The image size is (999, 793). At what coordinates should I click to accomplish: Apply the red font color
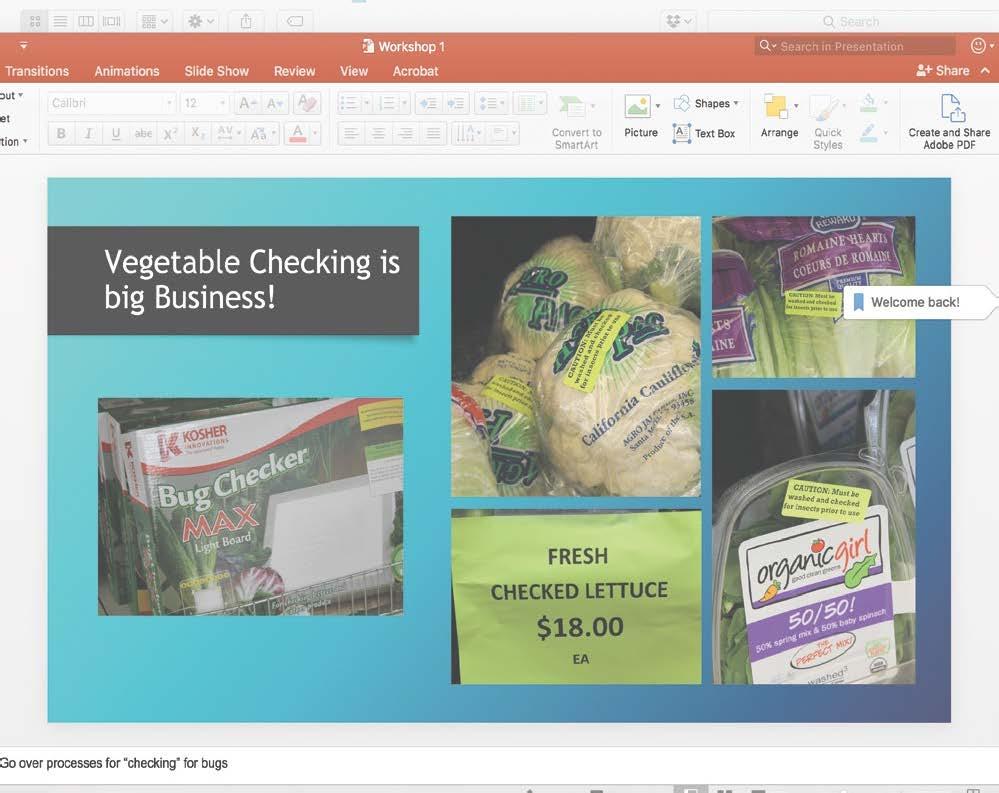(x=298, y=134)
